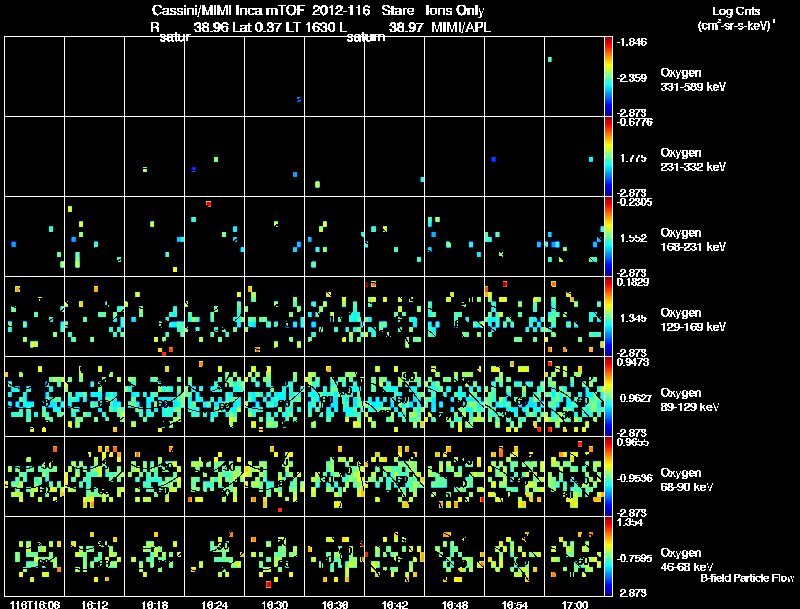Click the Oxygen 89-129 keV color bar

coord(608,396)
